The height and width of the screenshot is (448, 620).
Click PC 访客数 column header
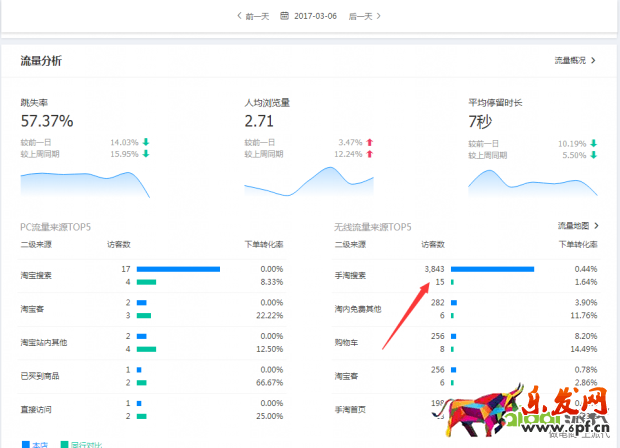[119, 245]
